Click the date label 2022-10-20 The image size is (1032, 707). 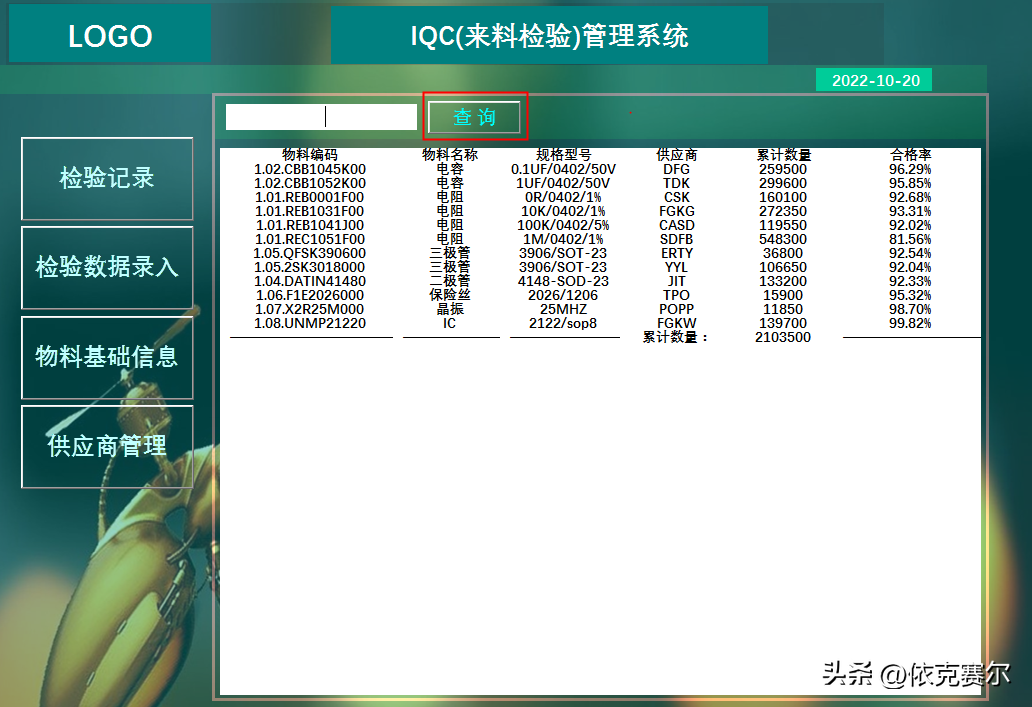click(874, 80)
